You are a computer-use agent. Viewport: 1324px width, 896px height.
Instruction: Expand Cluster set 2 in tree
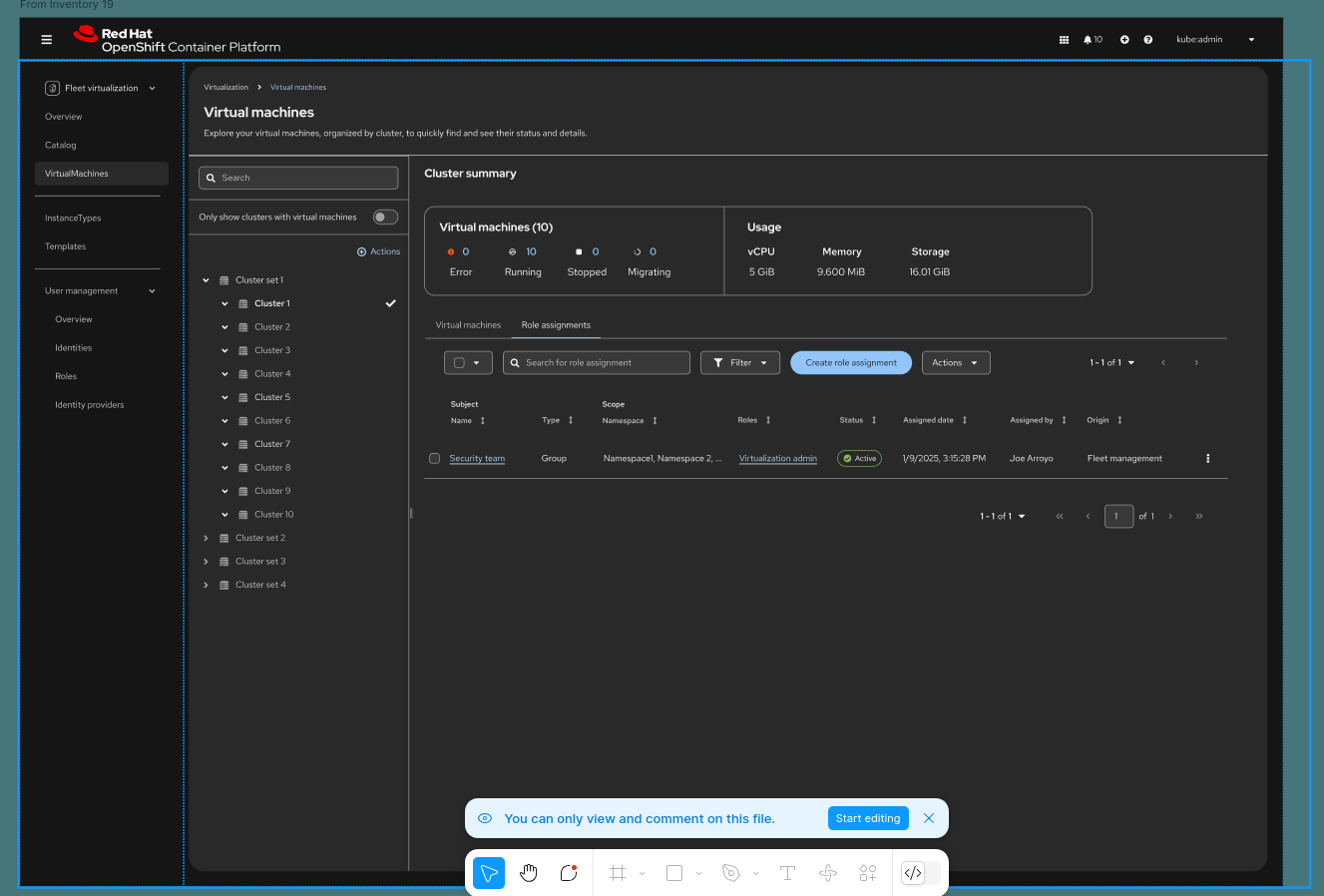pyautogui.click(x=207, y=539)
